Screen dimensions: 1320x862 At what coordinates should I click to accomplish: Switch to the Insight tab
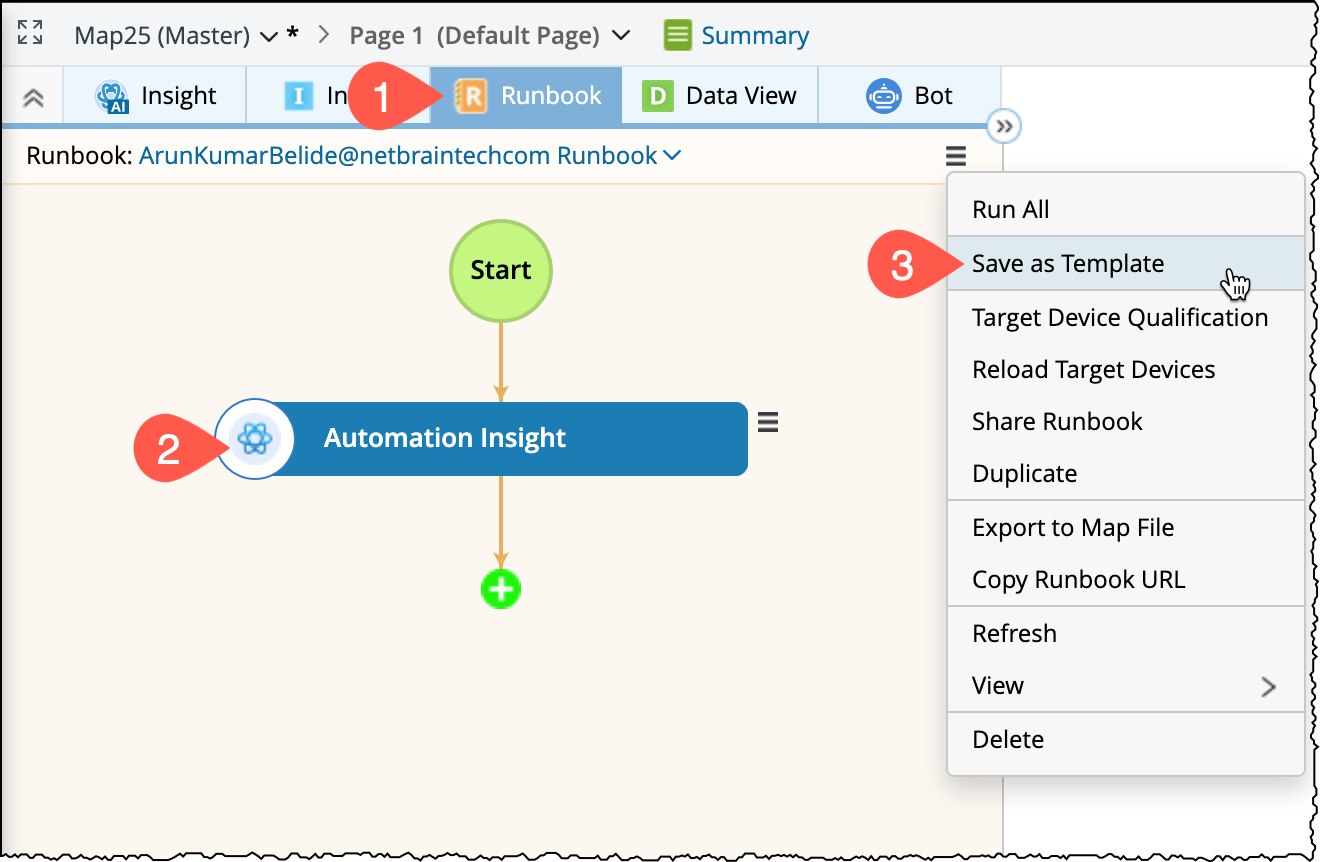[156, 96]
